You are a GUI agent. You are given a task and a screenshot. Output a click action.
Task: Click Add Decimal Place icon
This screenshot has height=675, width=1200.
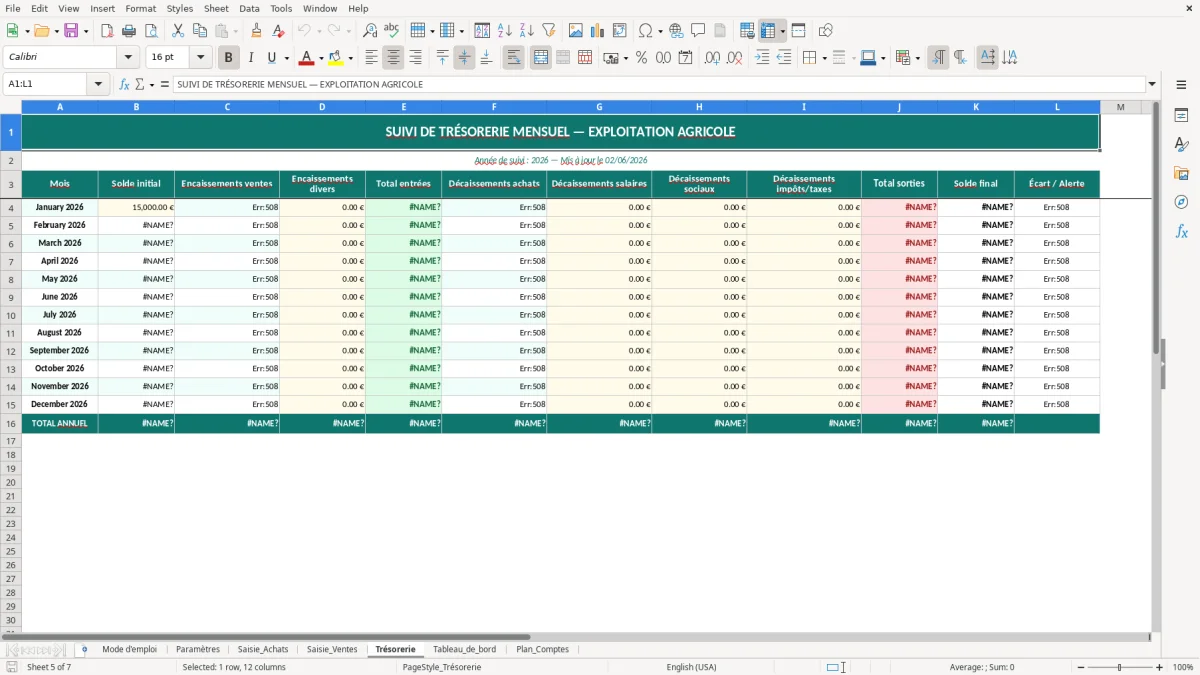tap(713, 58)
